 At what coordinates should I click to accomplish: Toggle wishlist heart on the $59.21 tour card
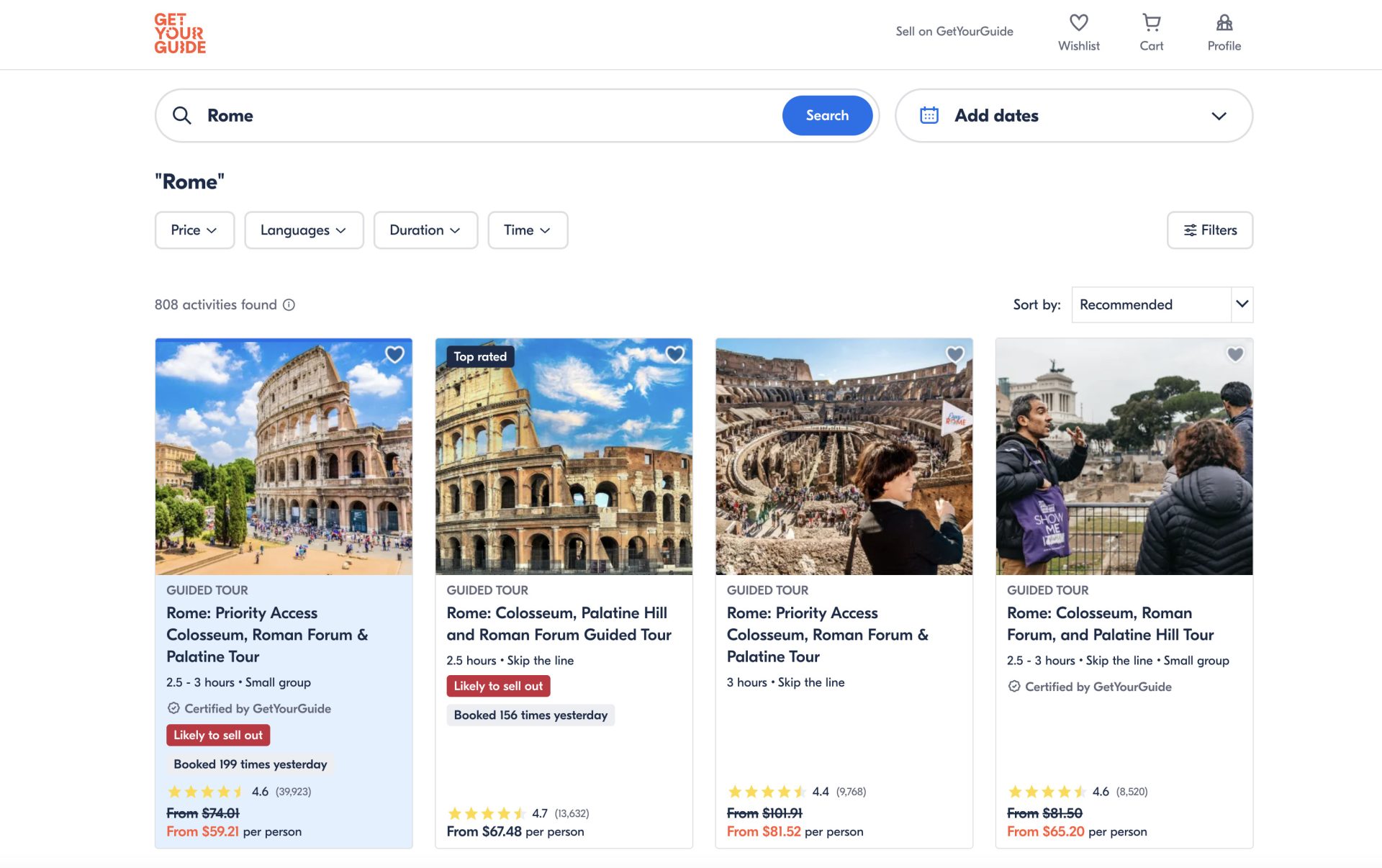point(394,354)
